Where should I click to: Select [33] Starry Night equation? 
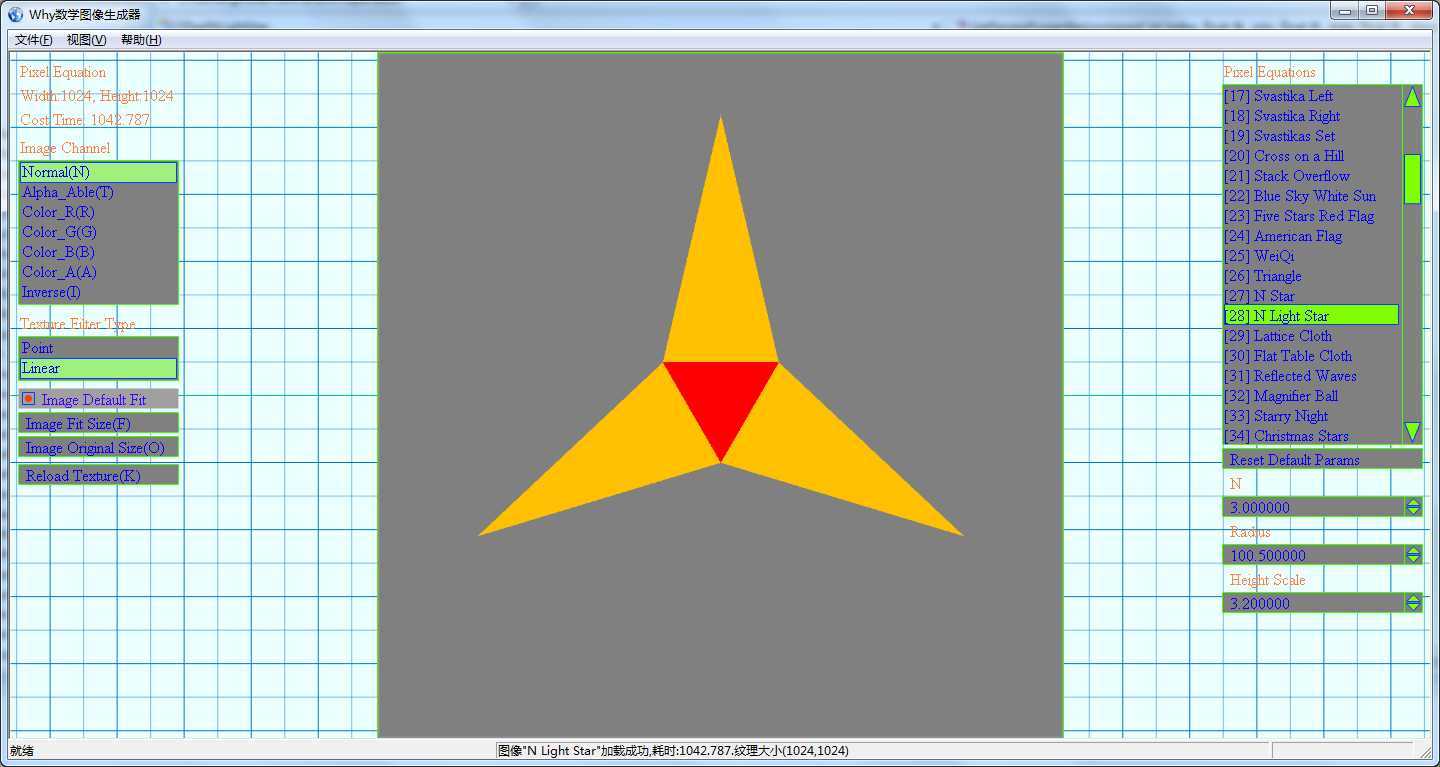[x=1311, y=416]
